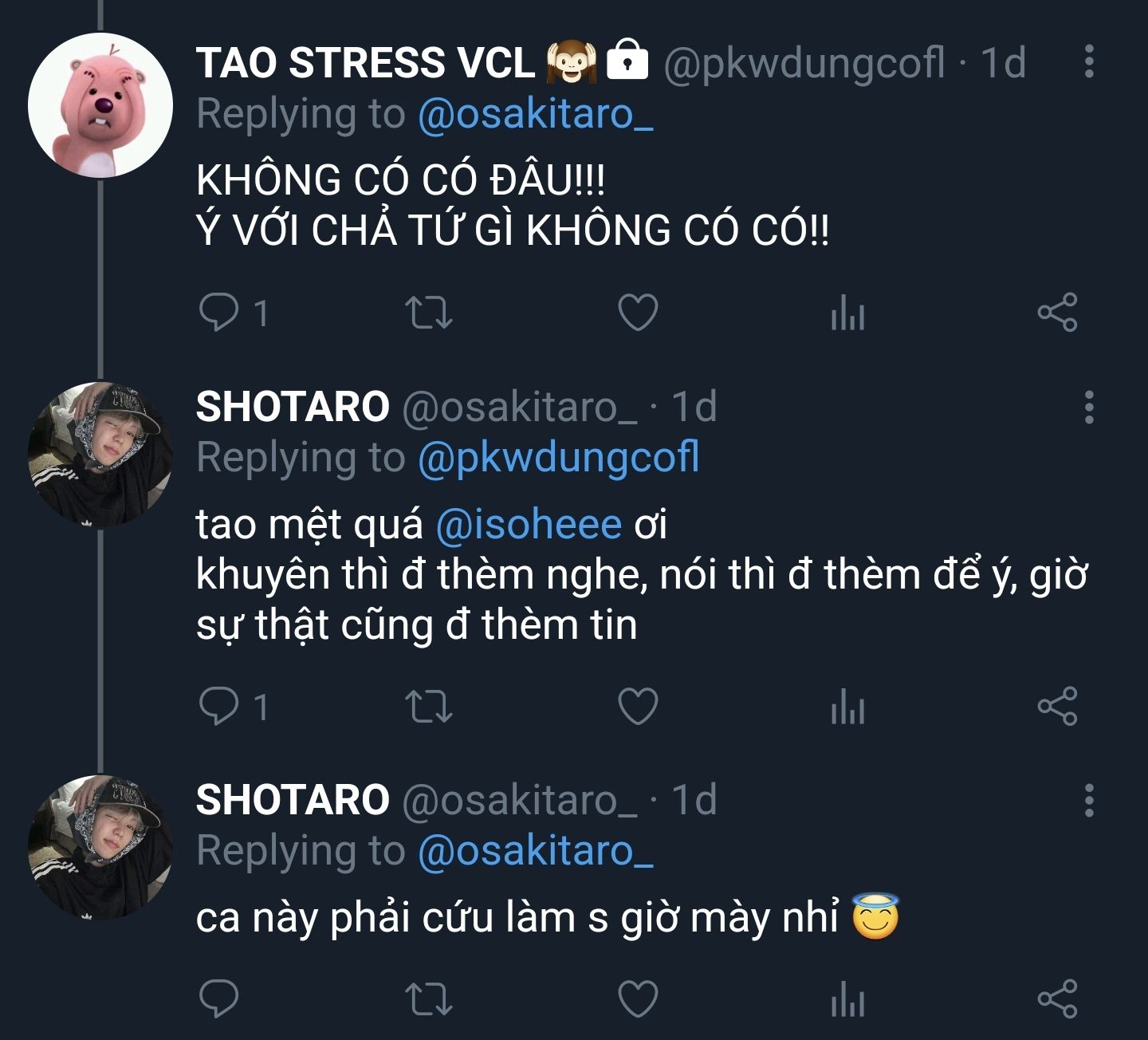Open reply icon on TAO STRESS VCL tweet
Screen dimensions: 1148x1040
[x=218, y=312]
